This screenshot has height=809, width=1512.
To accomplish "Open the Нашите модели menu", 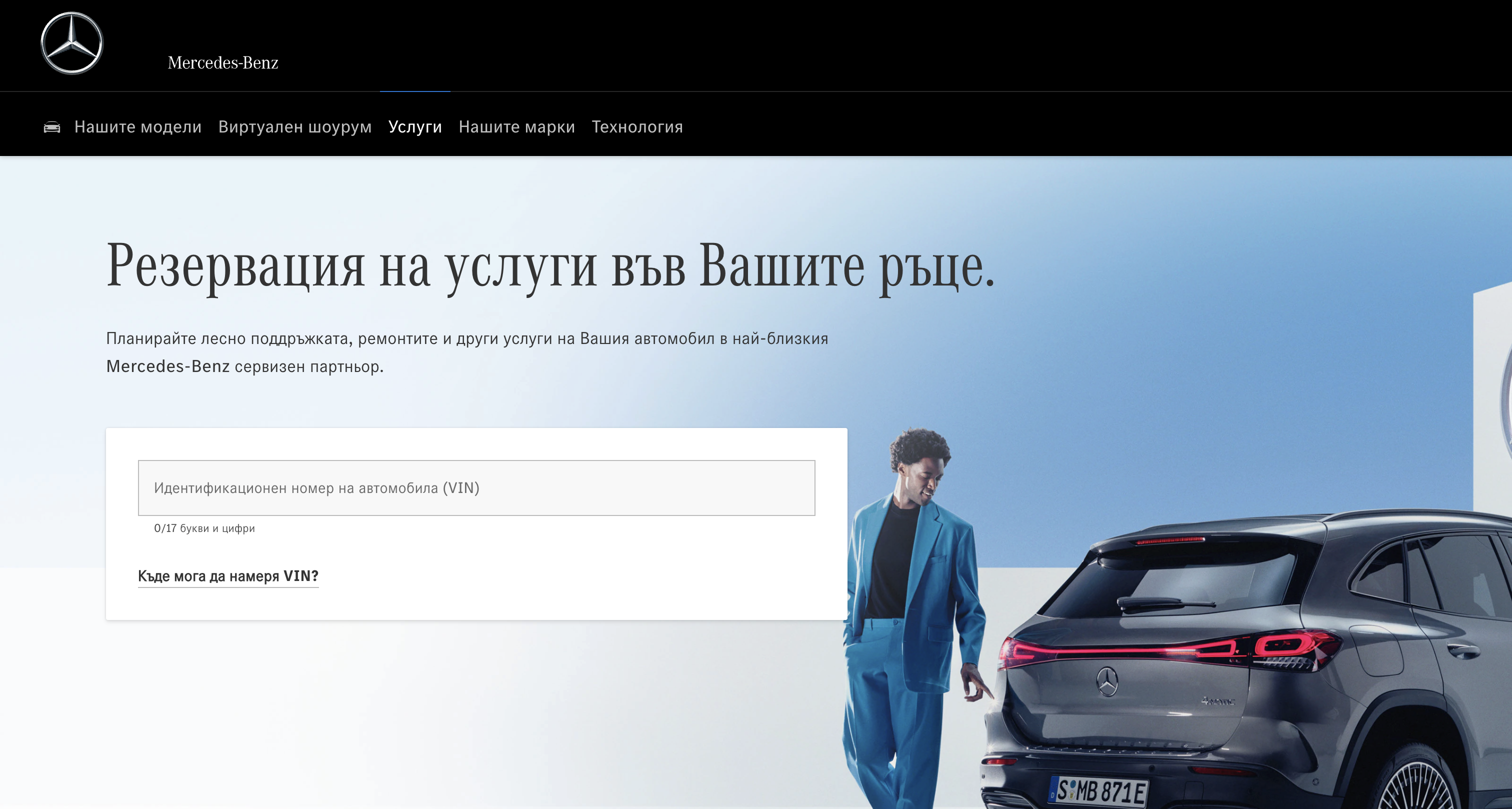I will click(x=138, y=127).
